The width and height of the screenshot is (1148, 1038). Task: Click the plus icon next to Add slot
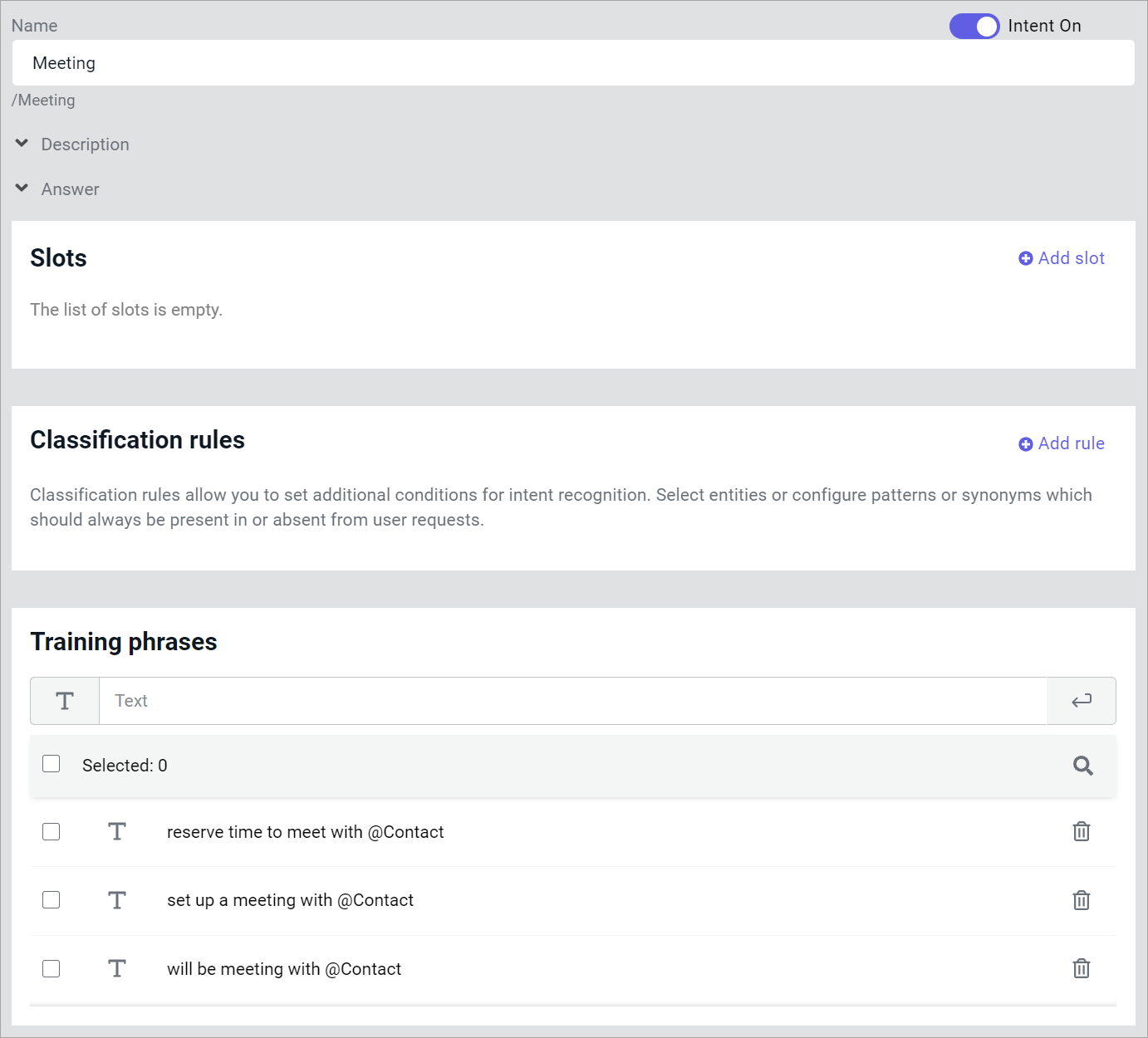click(x=1025, y=258)
